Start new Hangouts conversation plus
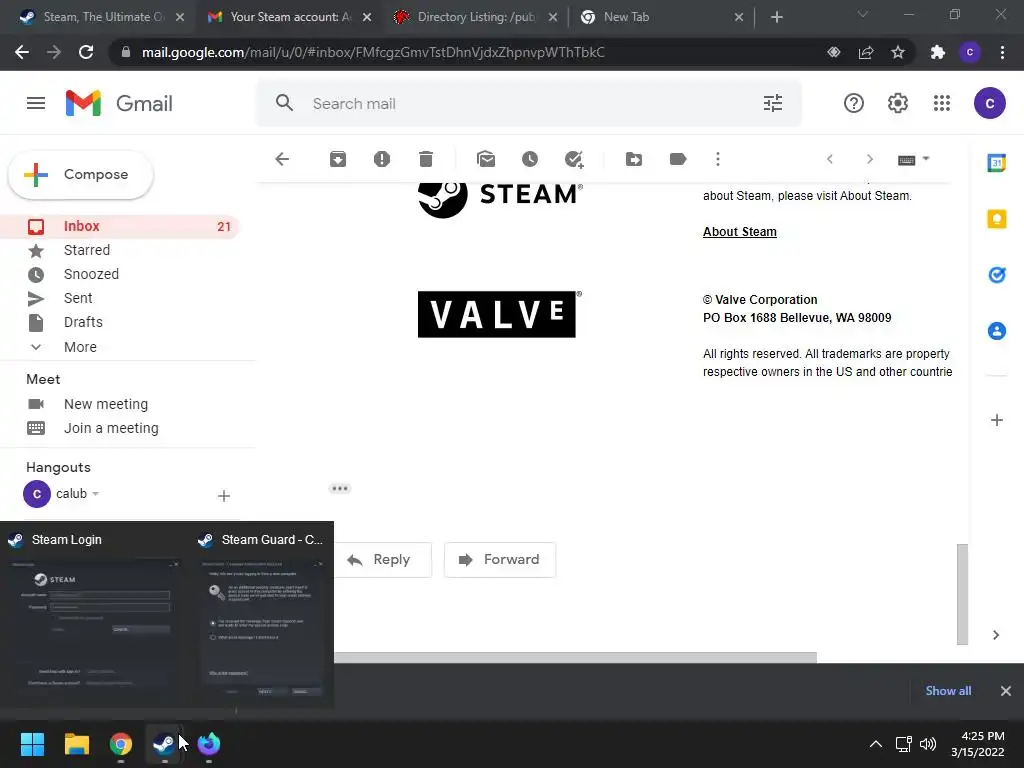The height and width of the screenshot is (768, 1024). tap(223, 496)
